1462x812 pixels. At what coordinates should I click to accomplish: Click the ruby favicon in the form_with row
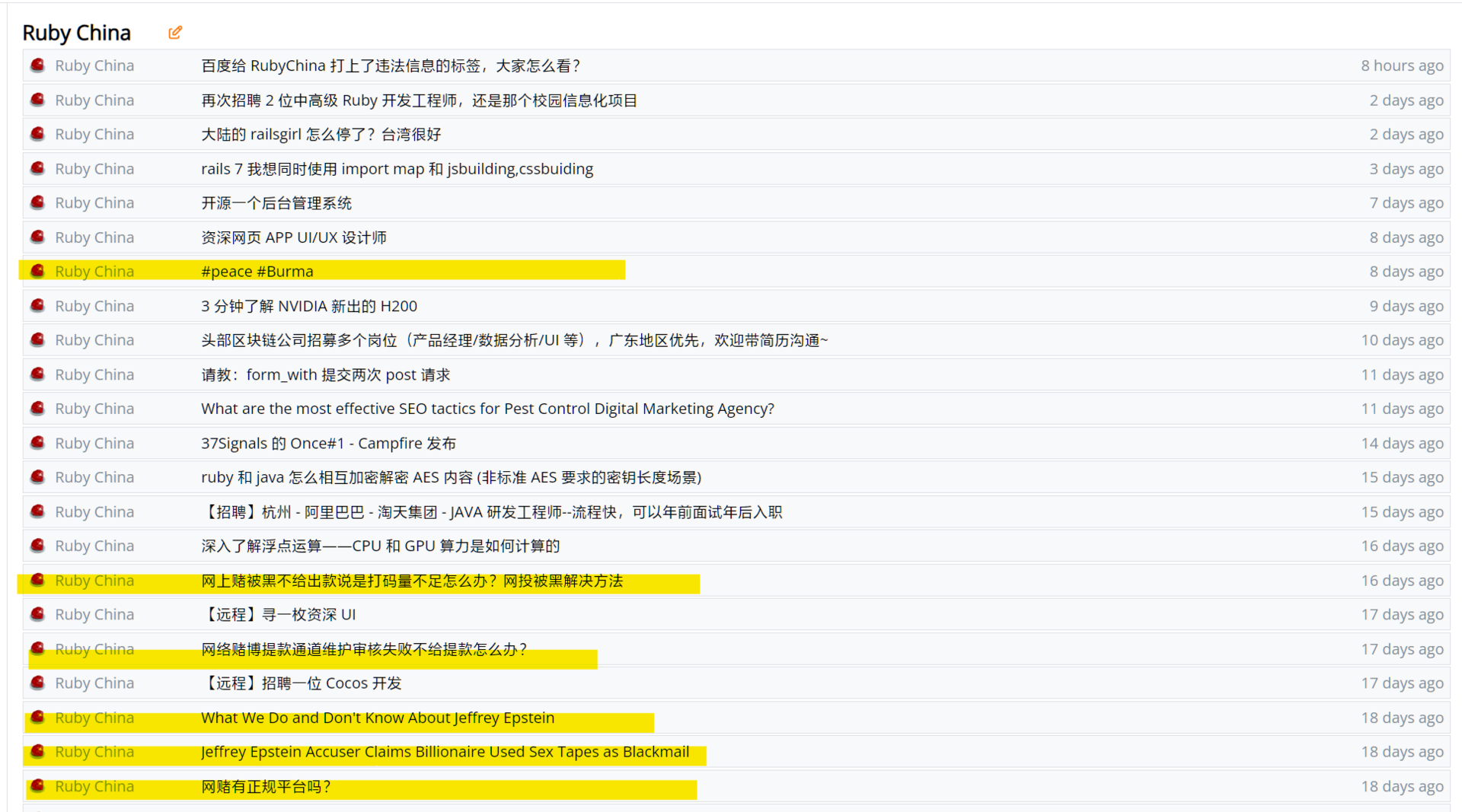(x=37, y=374)
